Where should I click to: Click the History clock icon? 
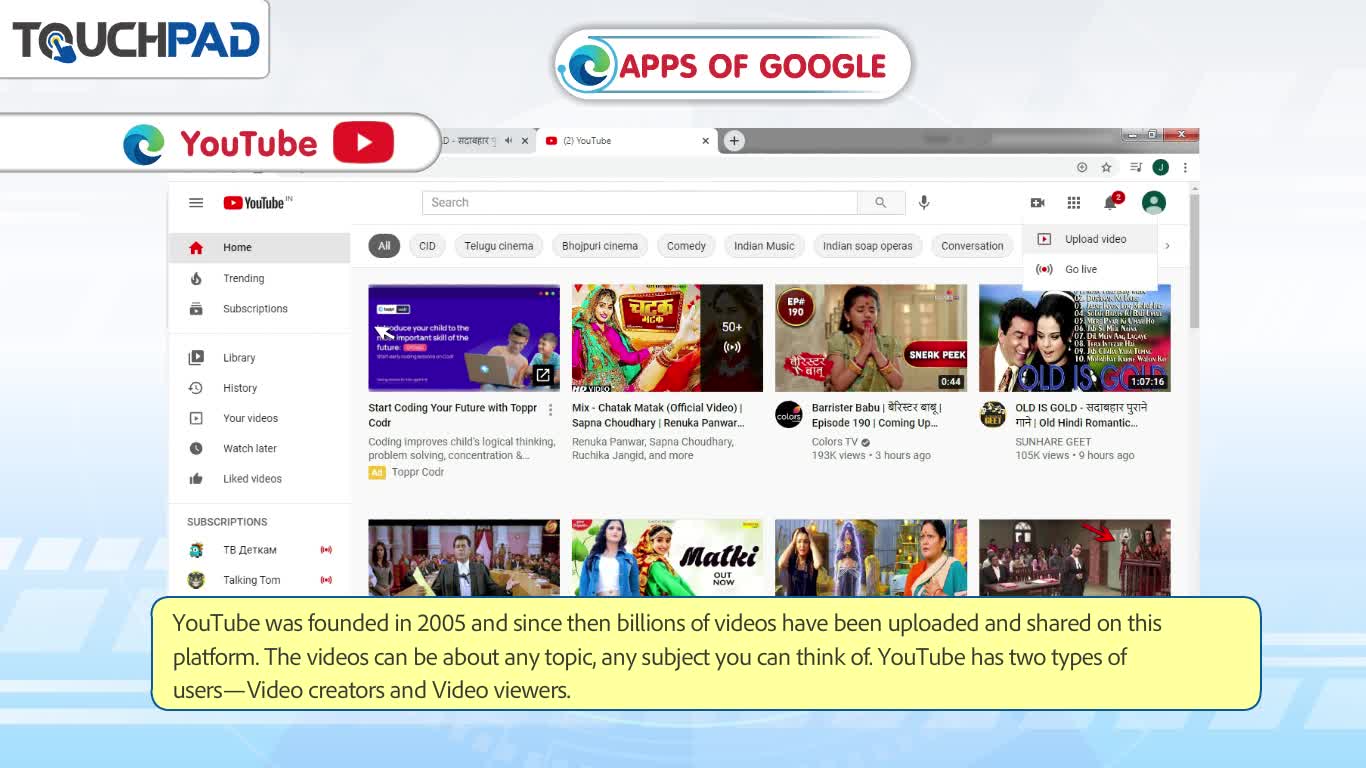coord(196,388)
